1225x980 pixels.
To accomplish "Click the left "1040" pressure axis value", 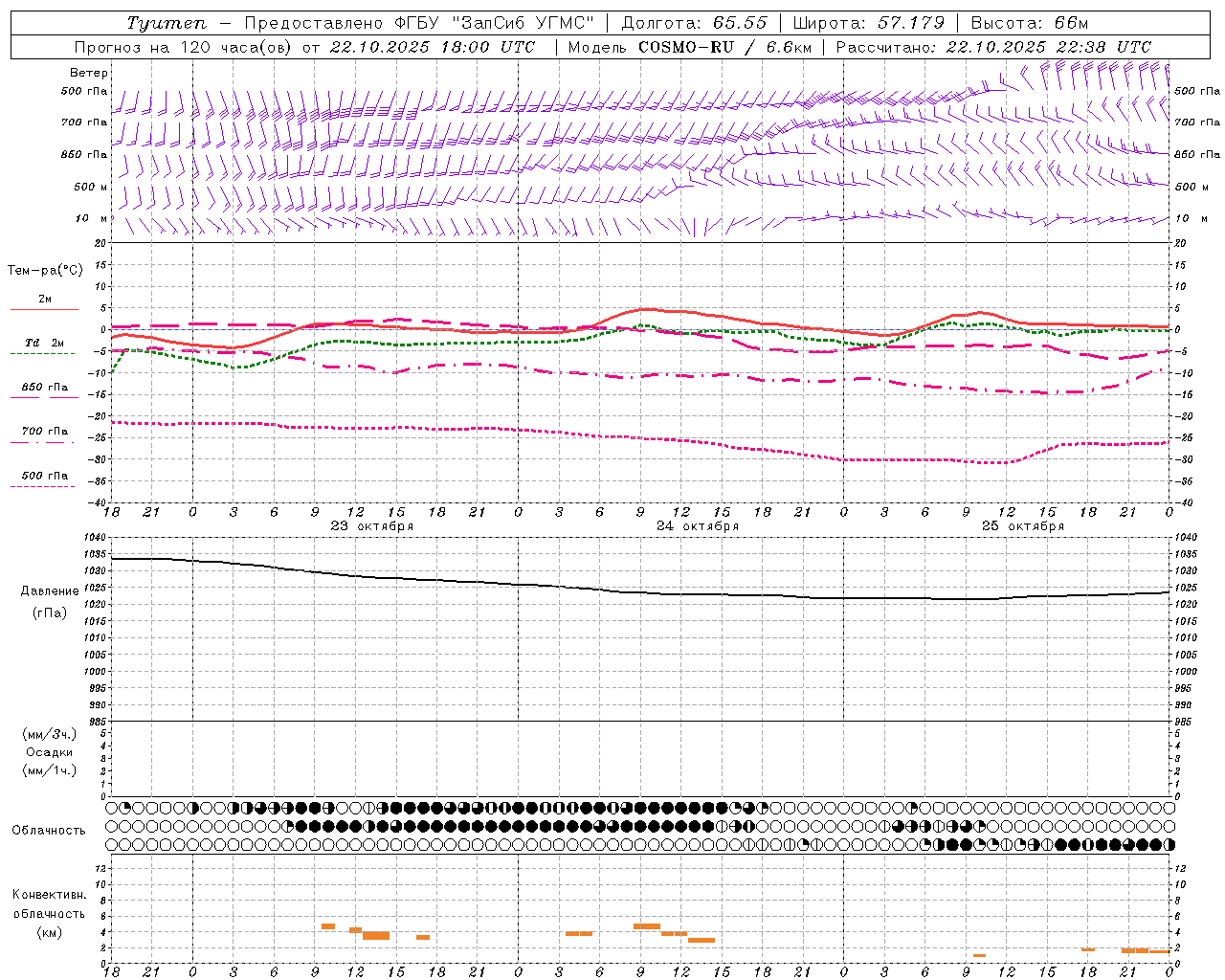I will 96,538.
